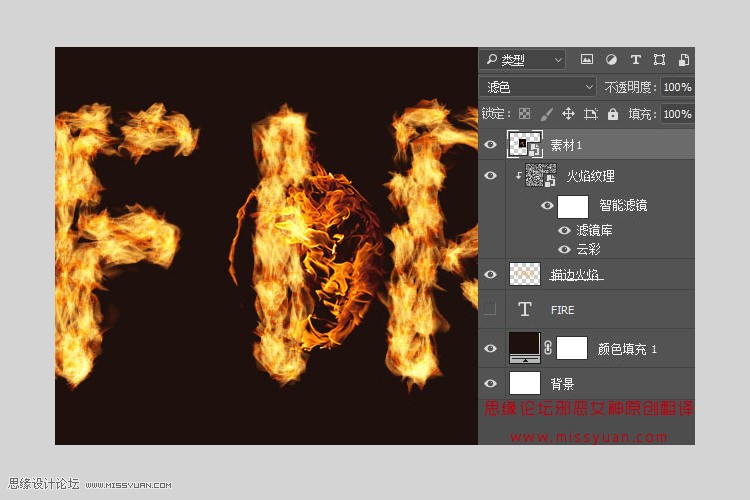Click the 填充 label

pos(642,114)
